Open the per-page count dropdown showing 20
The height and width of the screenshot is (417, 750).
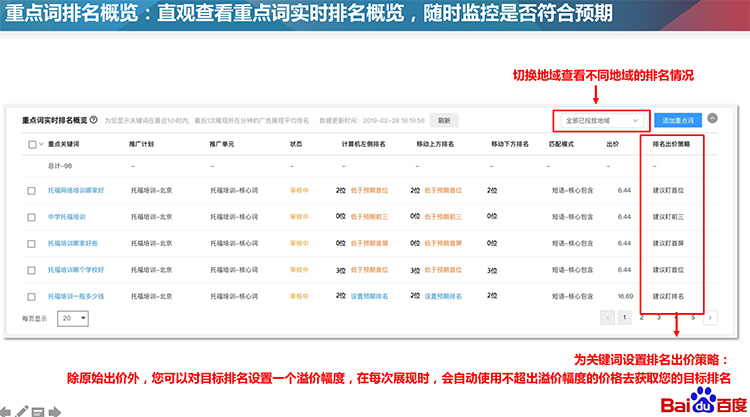tap(73, 318)
